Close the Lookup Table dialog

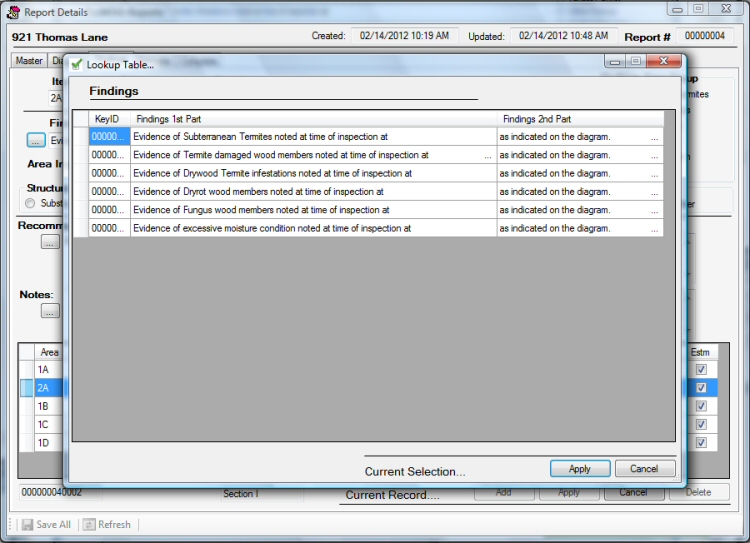click(663, 61)
